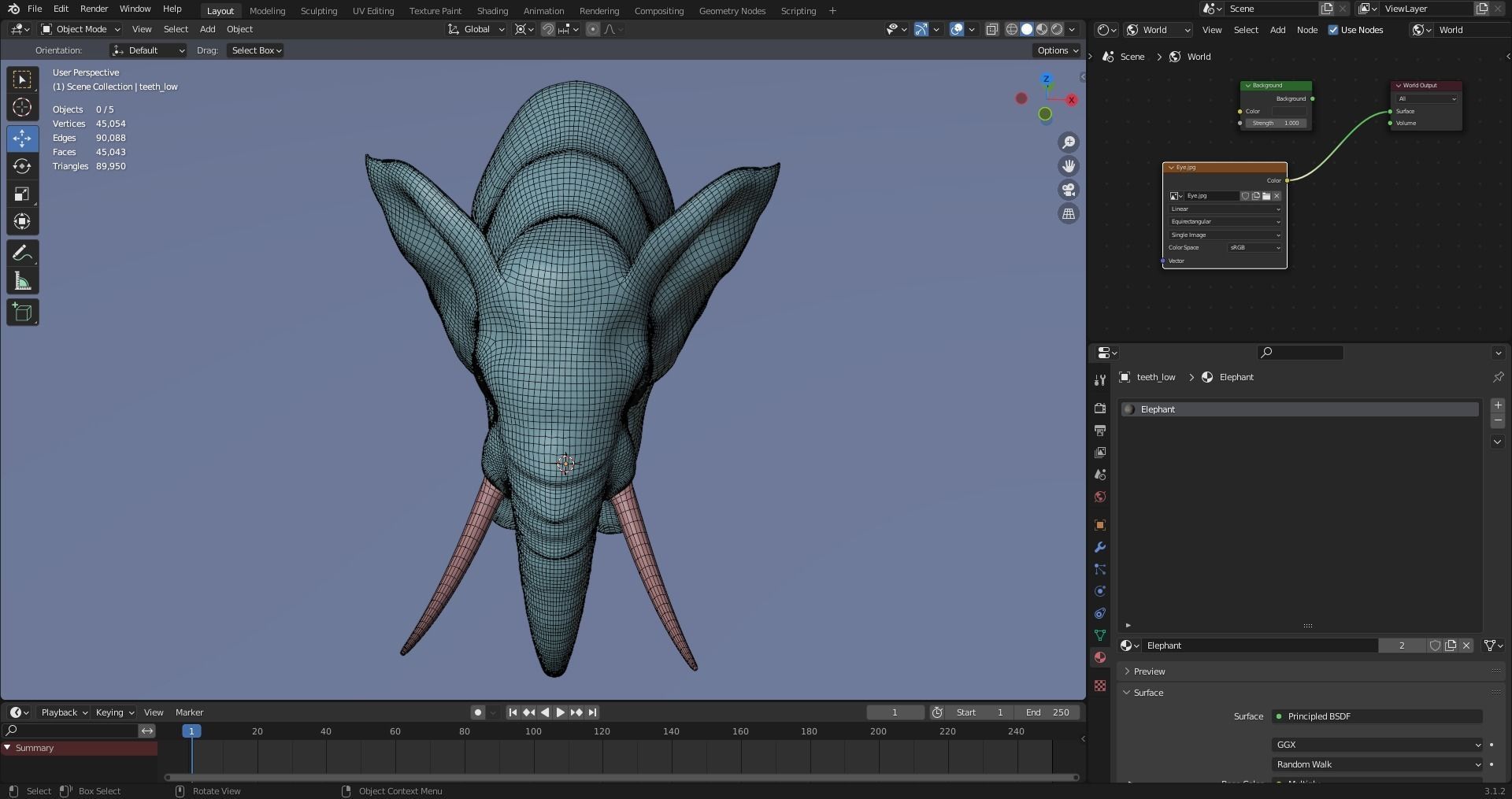Open the Render properties tab
This screenshot has width=1512, height=799.
[1100, 409]
